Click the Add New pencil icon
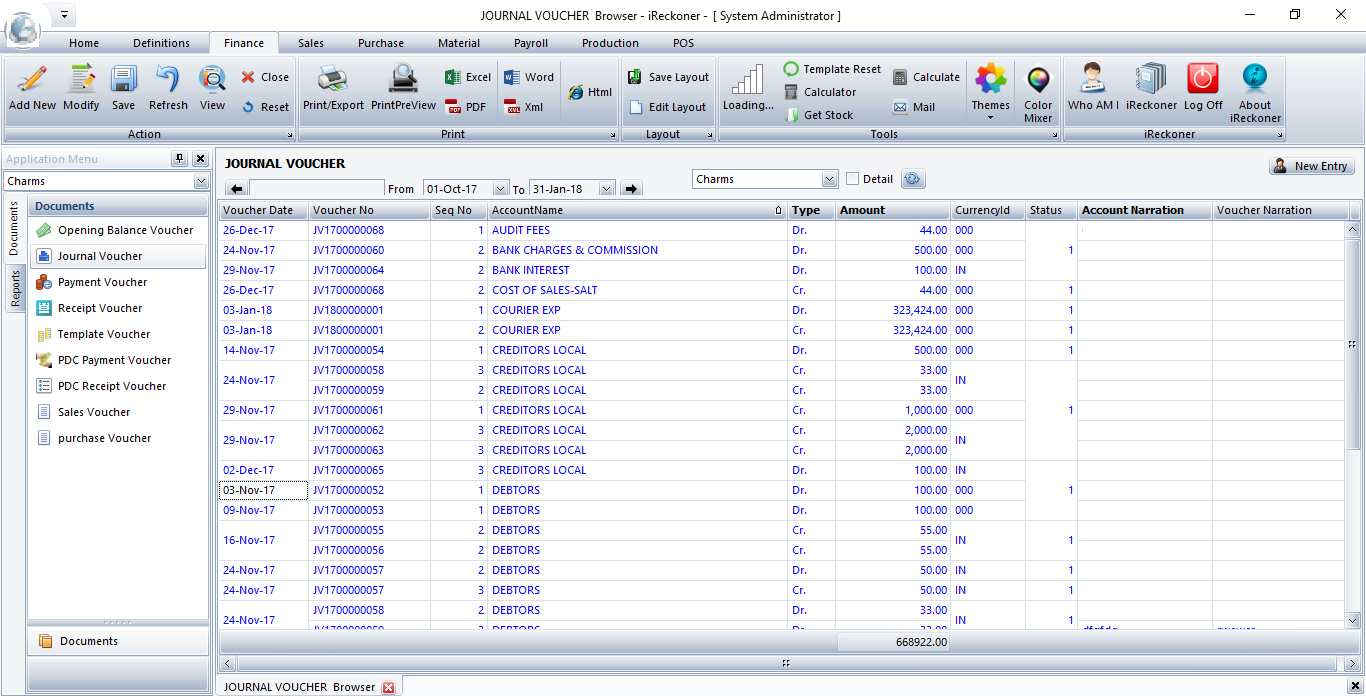Image resolution: width=1366 pixels, height=696 pixels. click(32, 80)
